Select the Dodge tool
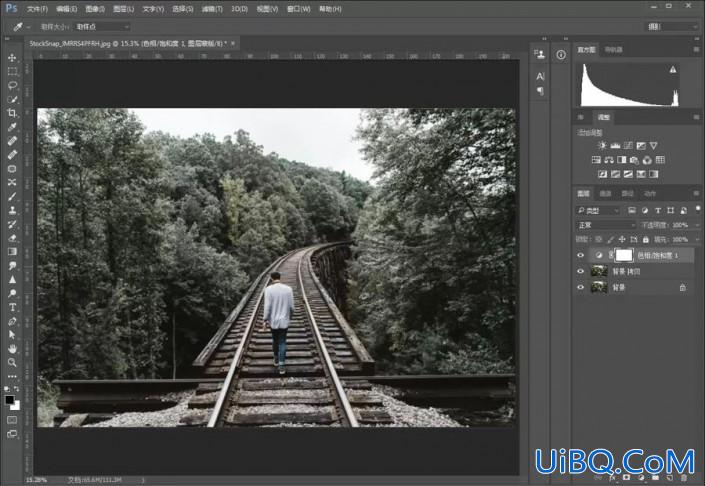Viewport: 705px width, 486px height. 12,293
